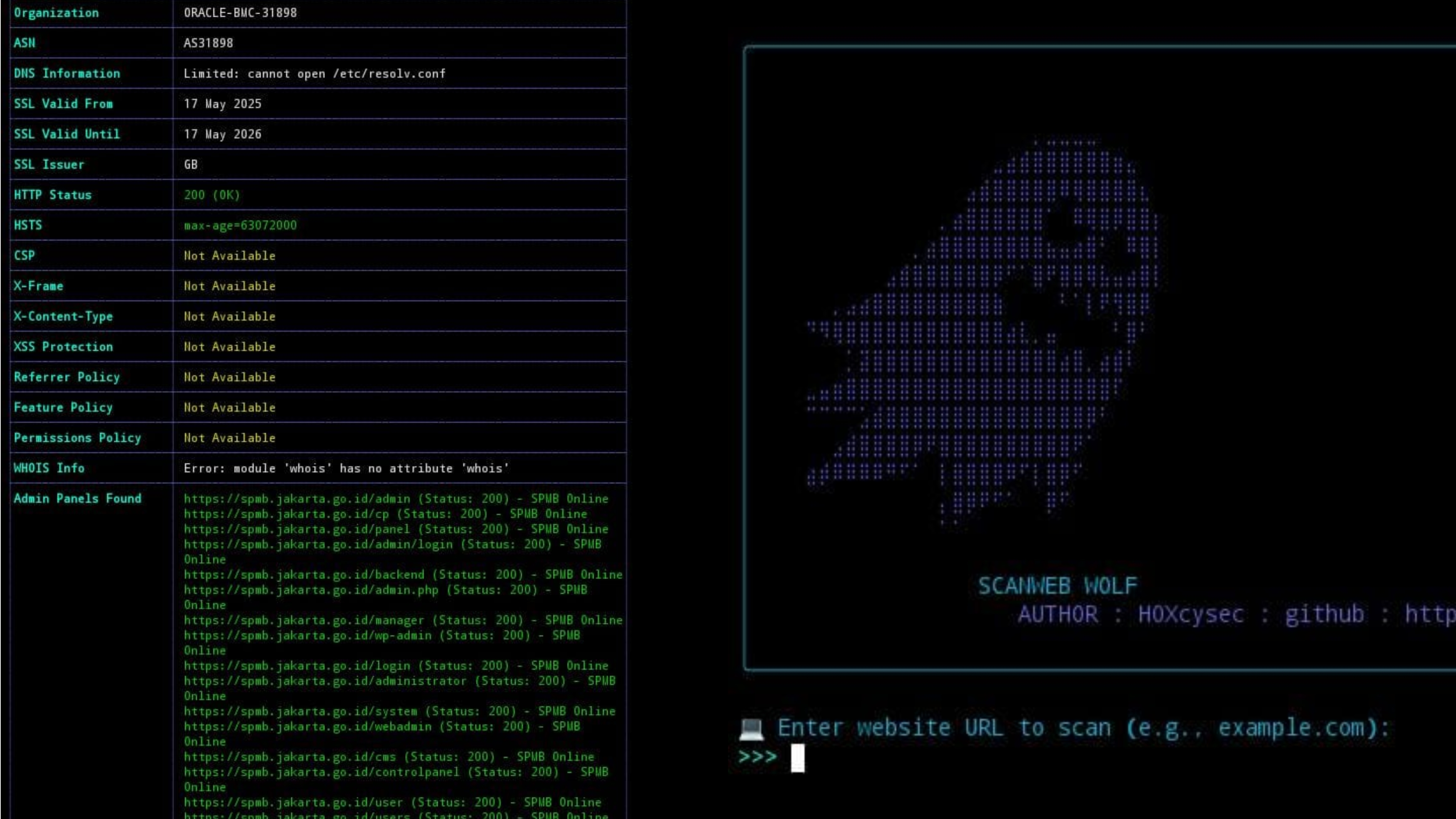1456x819 pixels.
Task: Click the SCANWEB WOLF title text
Action: point(1057,586)
